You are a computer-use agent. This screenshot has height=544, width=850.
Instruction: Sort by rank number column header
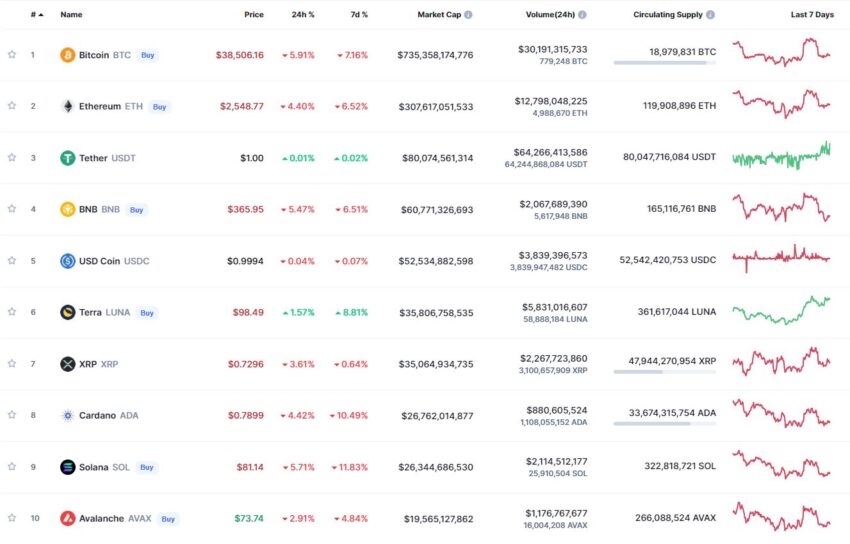click(x=37, y=15)
